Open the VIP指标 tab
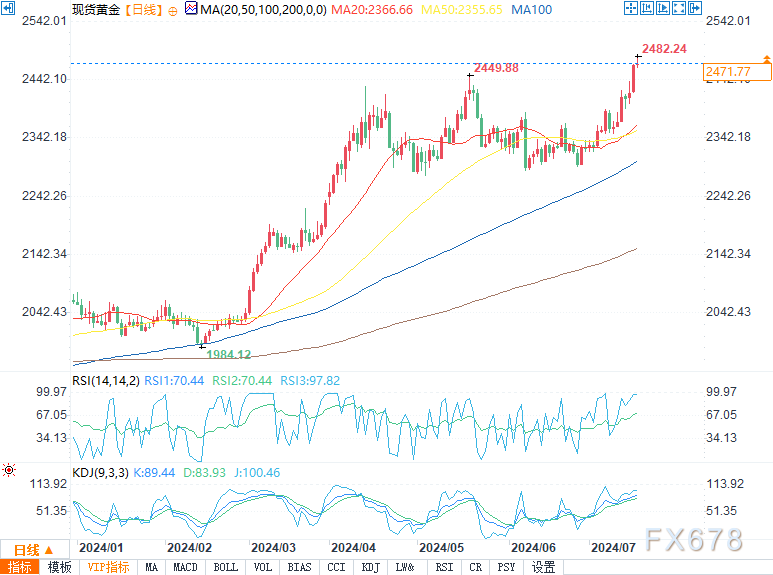Viewport: 773px width, 575px height. 108,567
